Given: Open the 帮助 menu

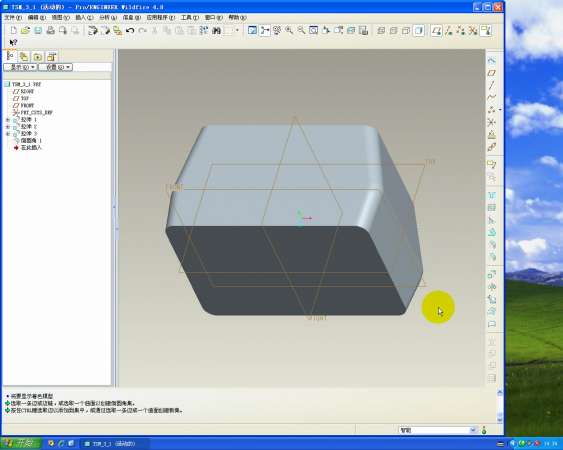Looking at the screenshot, I should click(237, 18).
